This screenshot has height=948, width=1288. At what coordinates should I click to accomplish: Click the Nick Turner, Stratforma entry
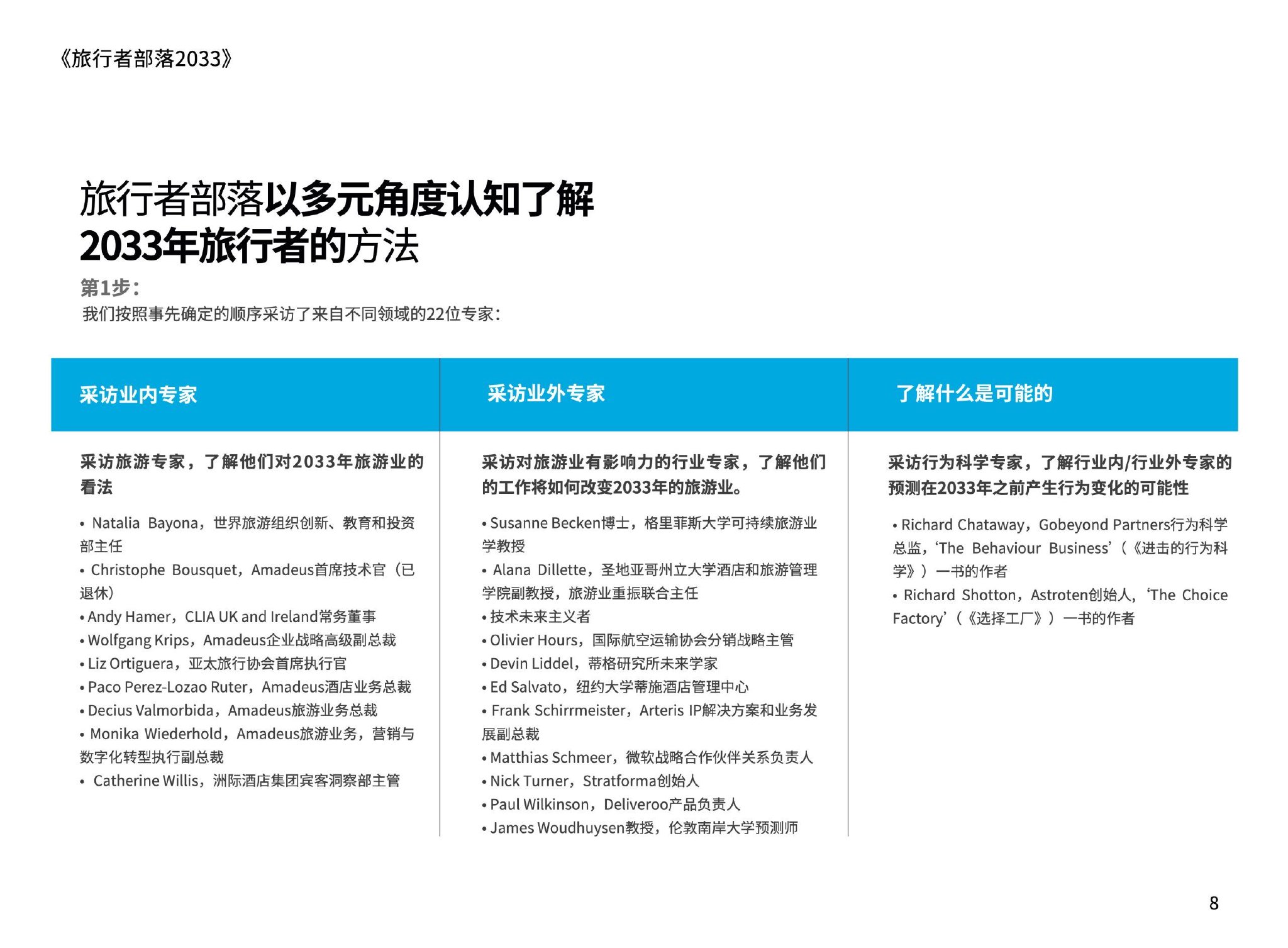(591, 781)
